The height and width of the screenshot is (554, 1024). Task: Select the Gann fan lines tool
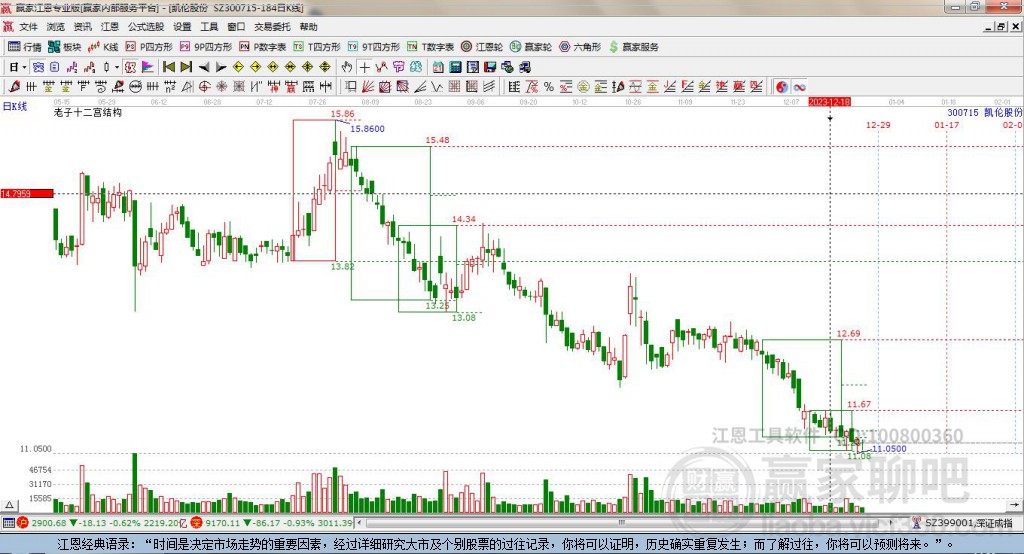pos(368,86)
